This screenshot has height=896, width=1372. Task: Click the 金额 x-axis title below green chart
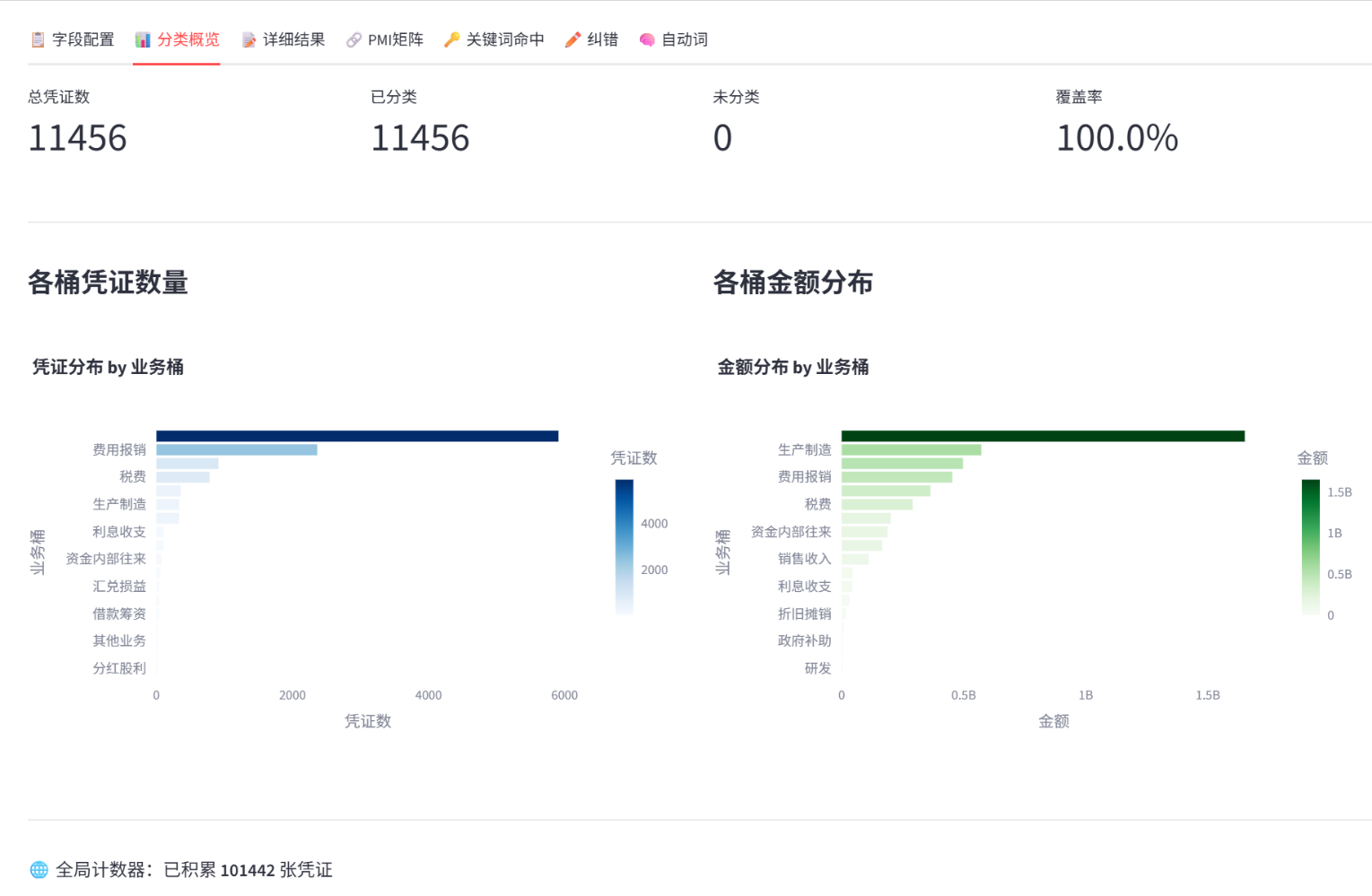pos(1053,721)
